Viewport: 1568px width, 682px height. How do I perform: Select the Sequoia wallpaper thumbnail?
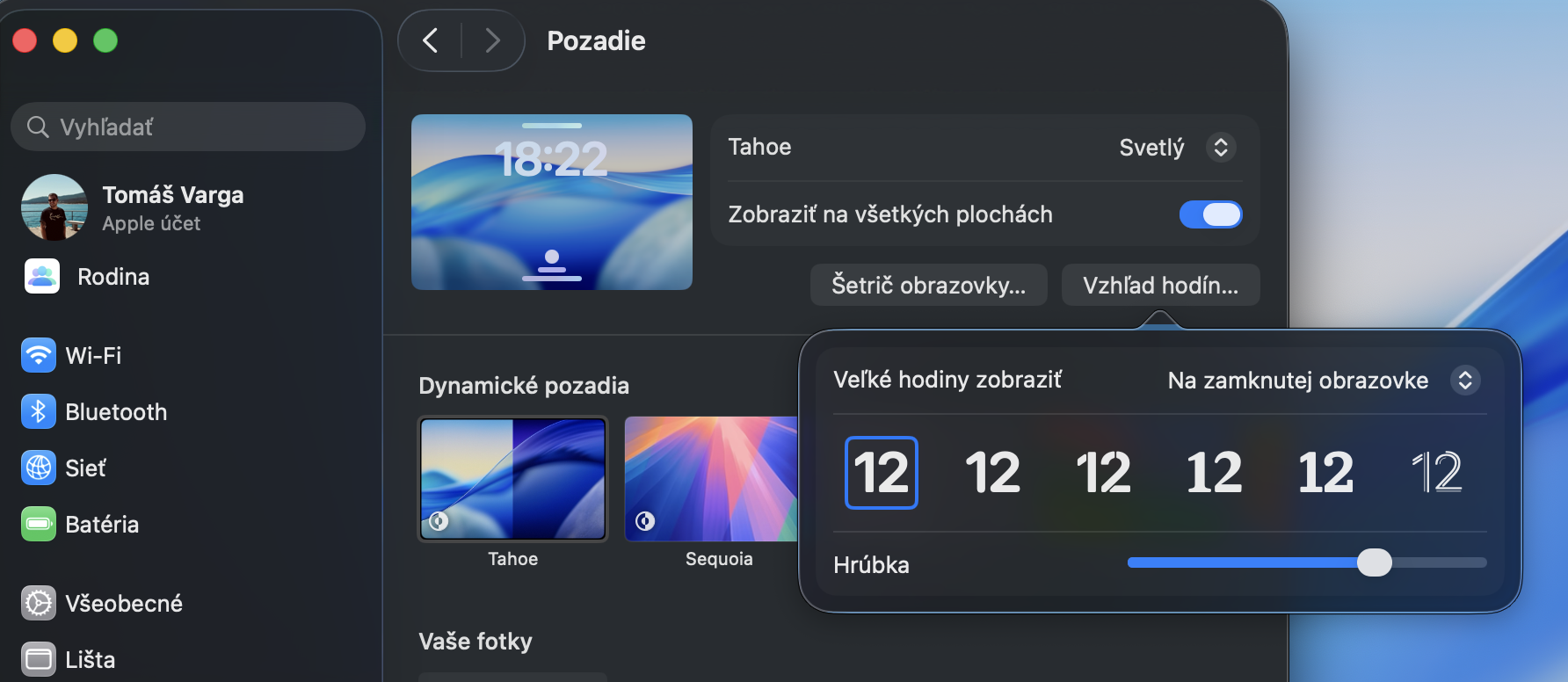click(x=712, y=478)
